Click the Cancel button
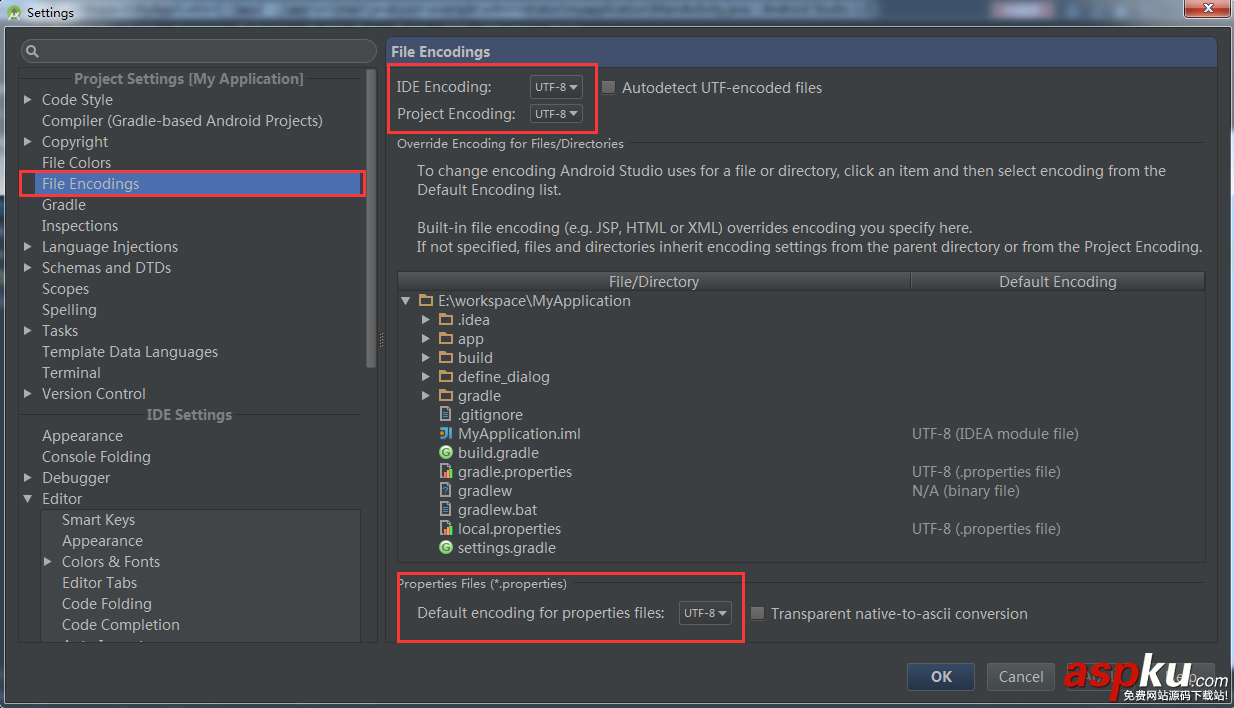1234x708 pixels. pos(1020,676)
